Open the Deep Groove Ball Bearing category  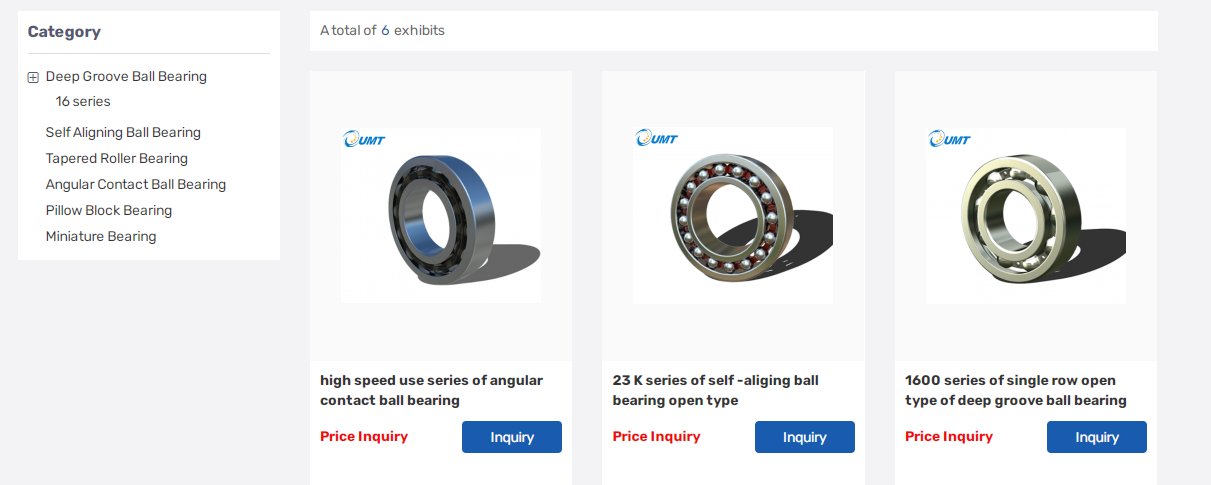point(126,77)
